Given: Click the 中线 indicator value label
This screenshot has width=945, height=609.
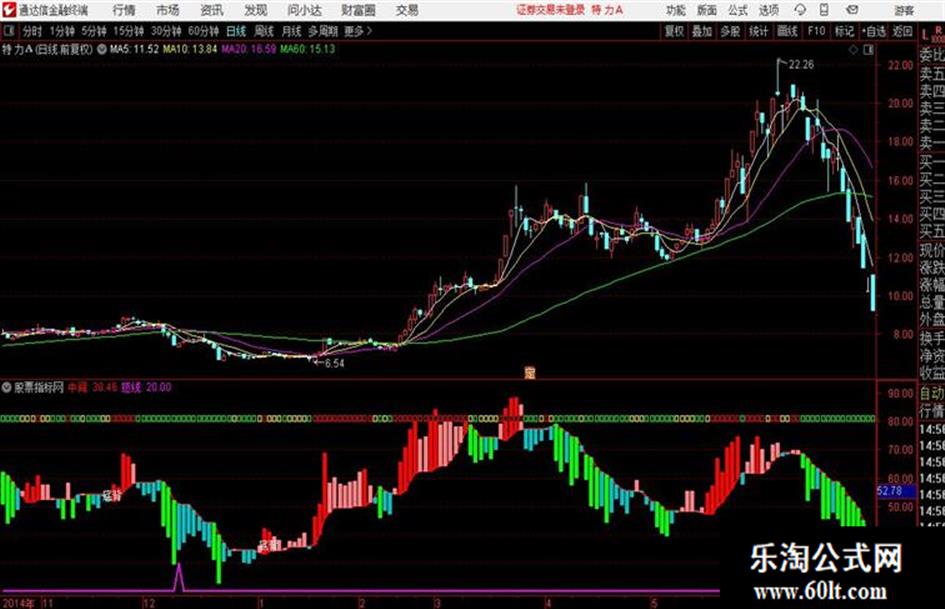Looking at the screenshot, I should pyautogui.click(x=92, y=388).
